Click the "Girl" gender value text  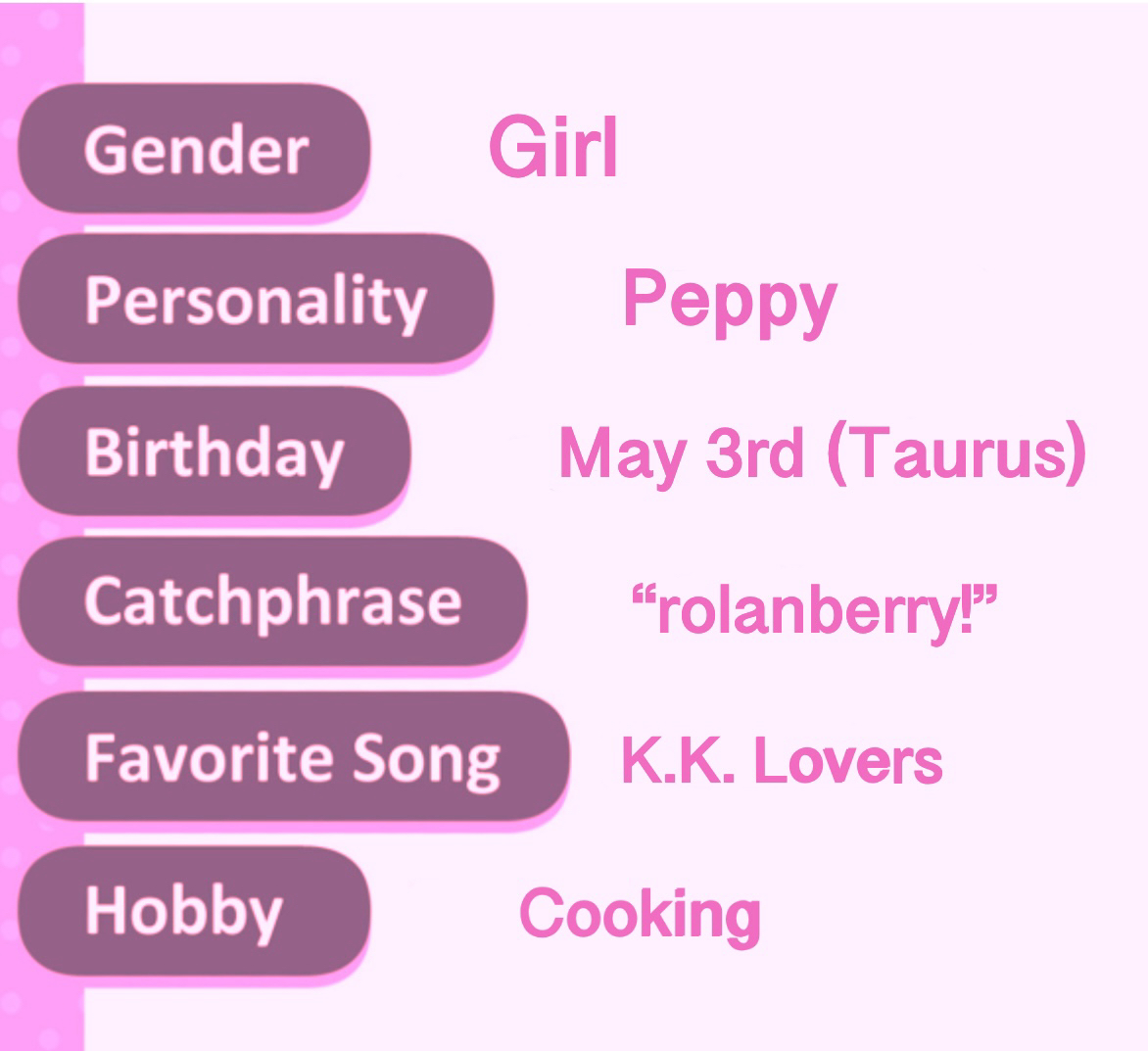553,149
